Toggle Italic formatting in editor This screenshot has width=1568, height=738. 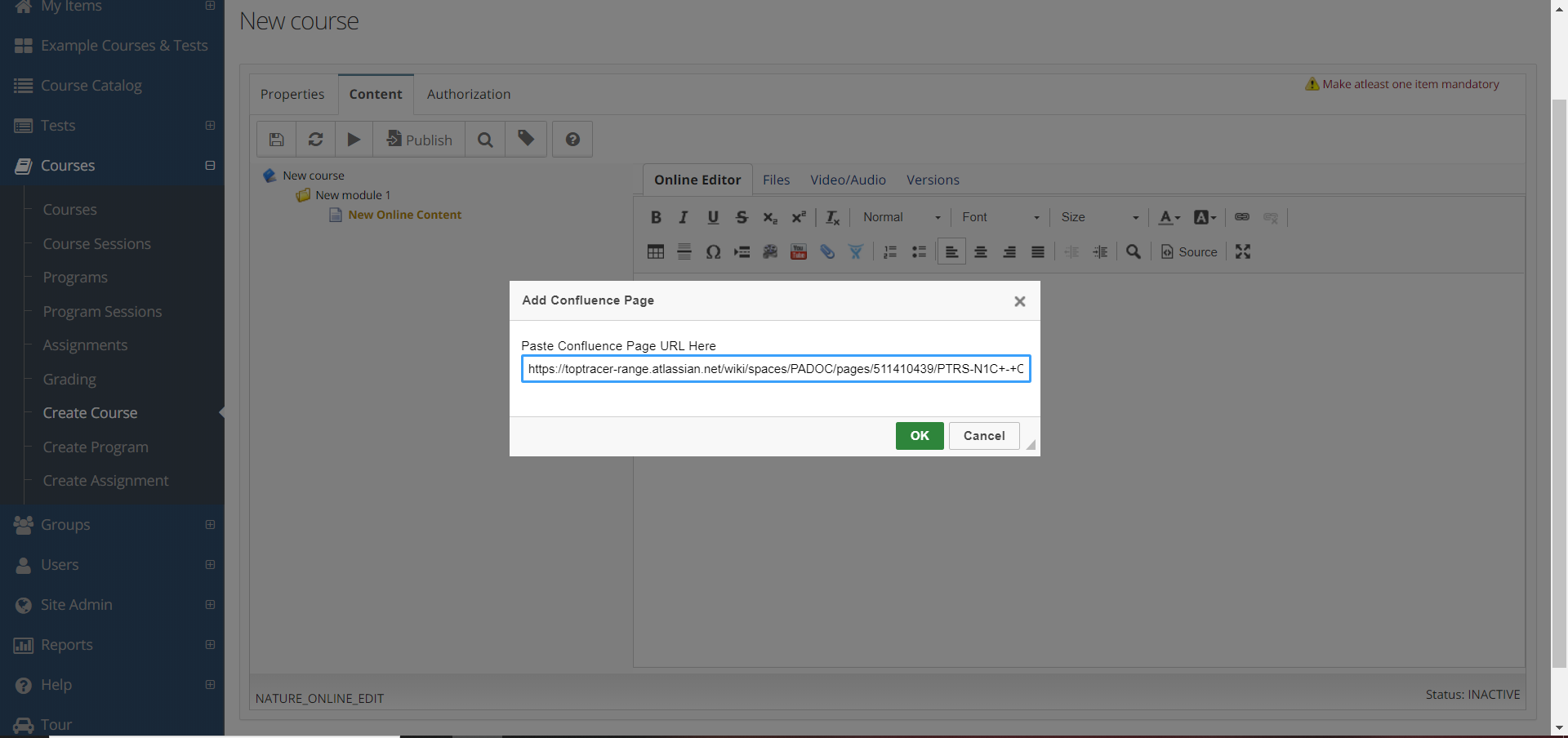tap(684, 217)
